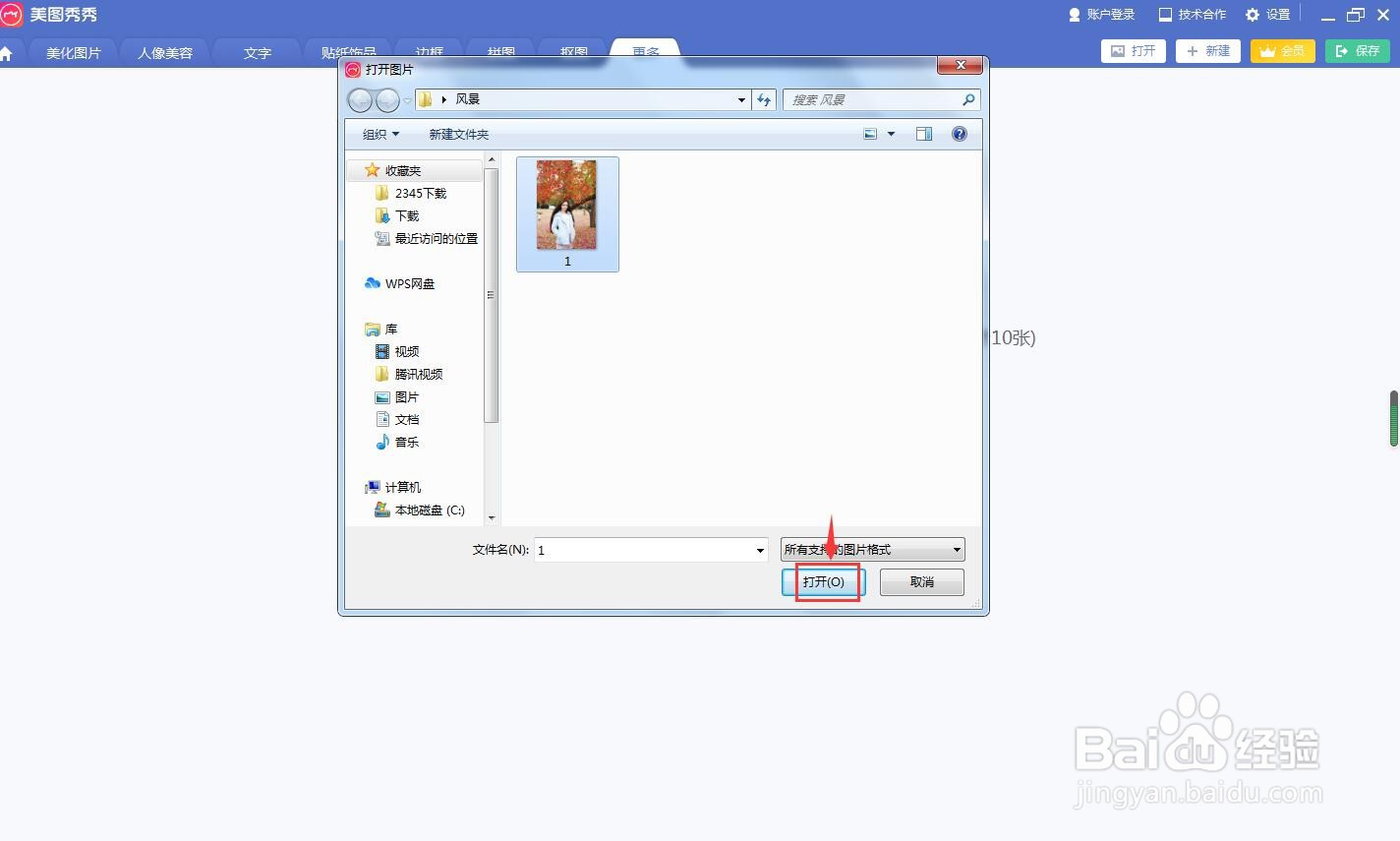Click the 风景 folder path in address bar
The height and width of the screenshot is (841, 1400).
pos(468,99)
